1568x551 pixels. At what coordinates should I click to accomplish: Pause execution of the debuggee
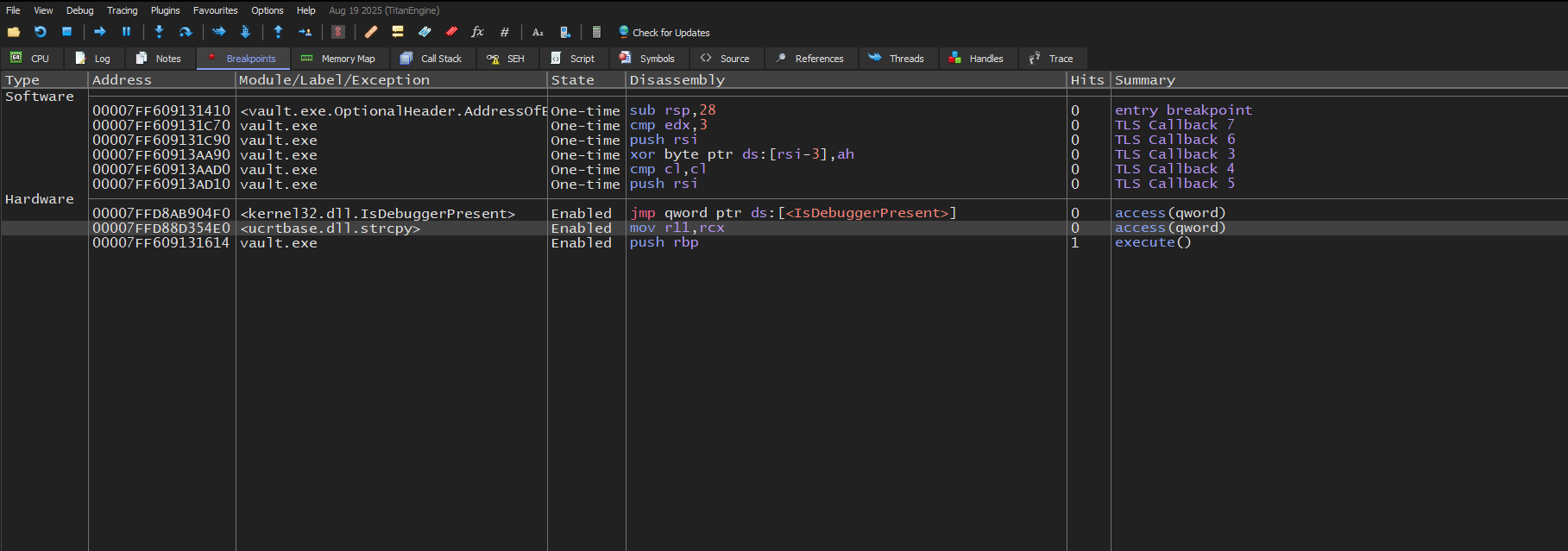click(126, 32)
